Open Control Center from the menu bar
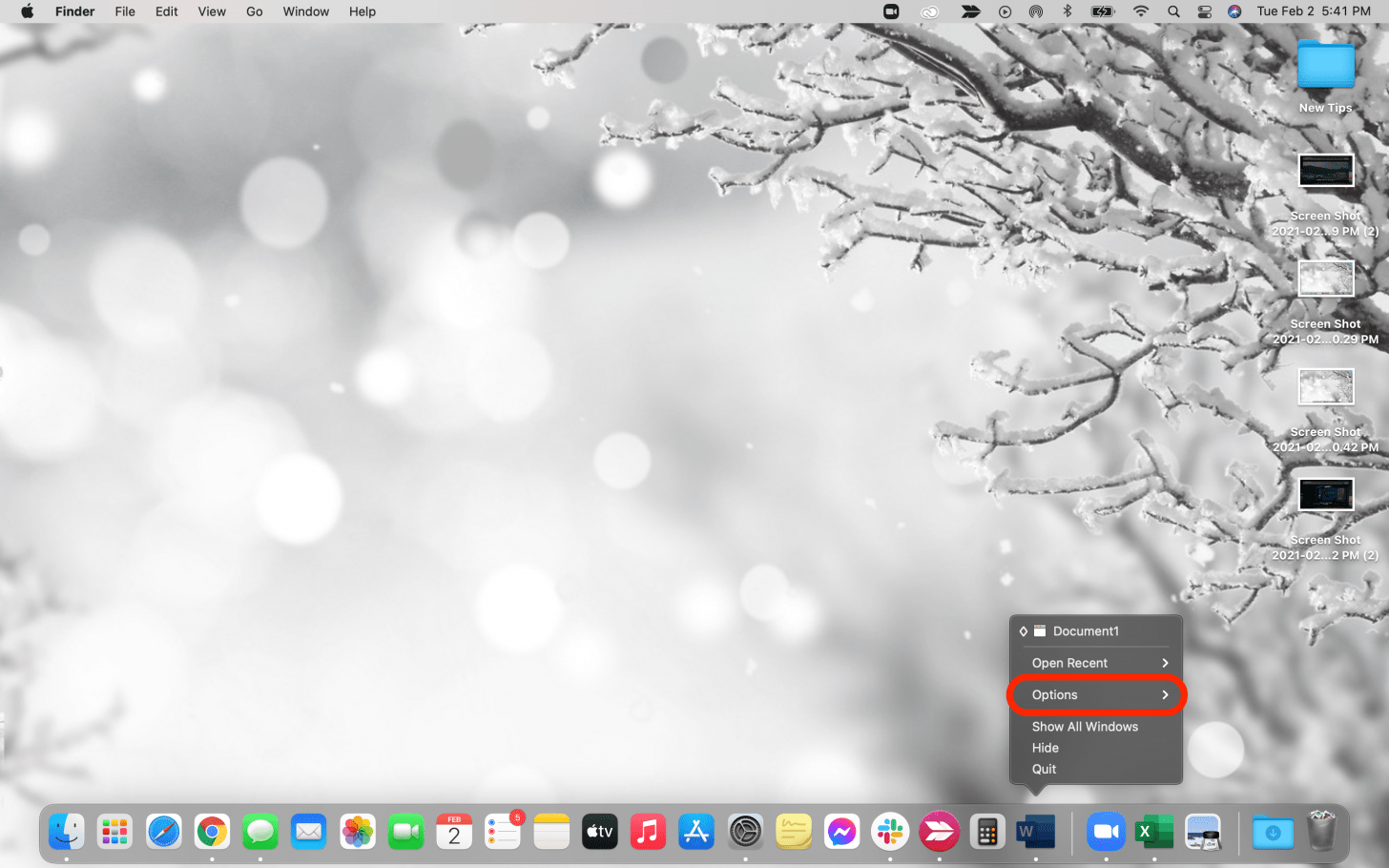1389x868 pixels. (x=1204, y=11)
